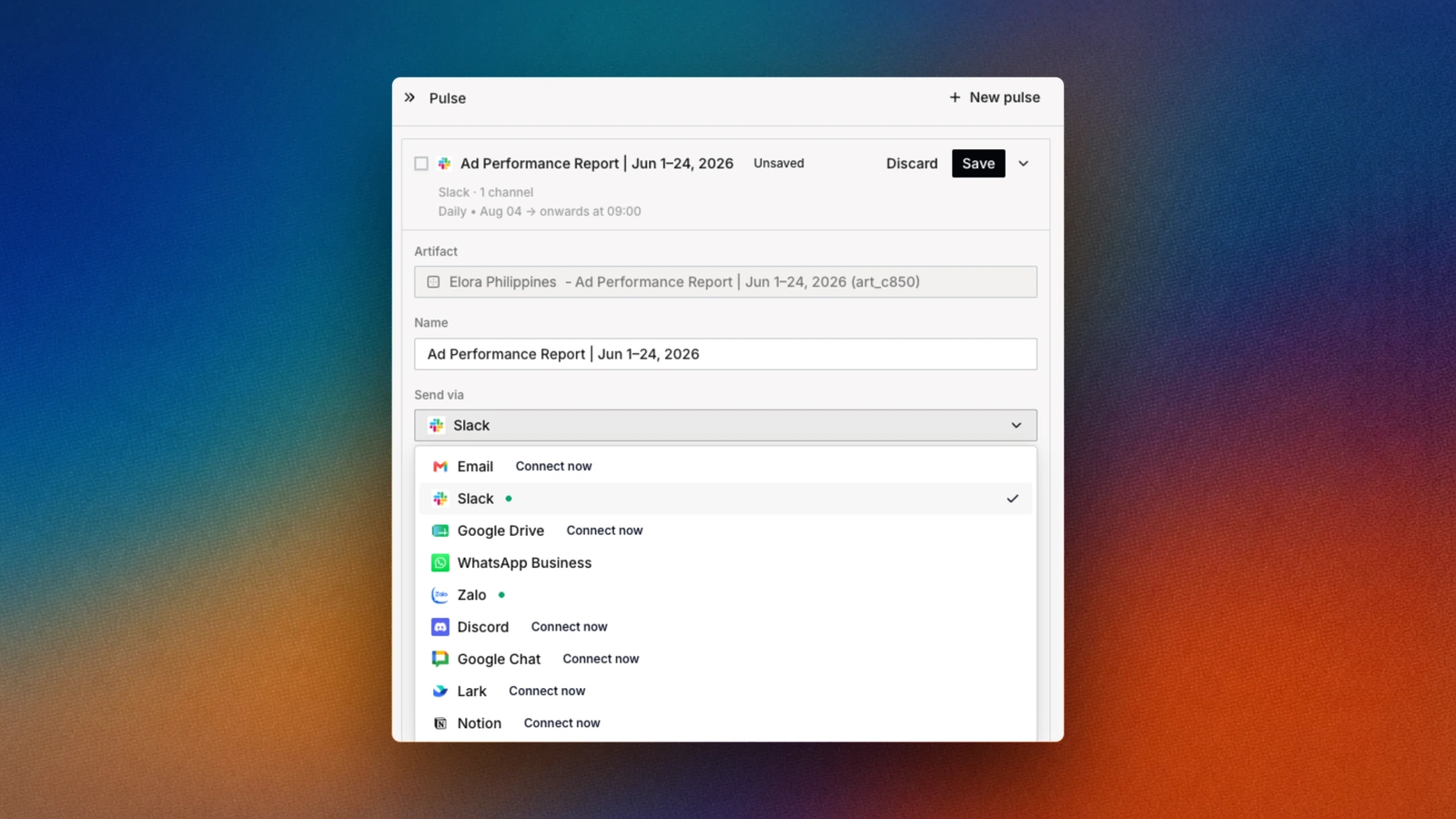Click the New pulse button
This screenshot has height=819, width=1456.
[x=994, y=97]
